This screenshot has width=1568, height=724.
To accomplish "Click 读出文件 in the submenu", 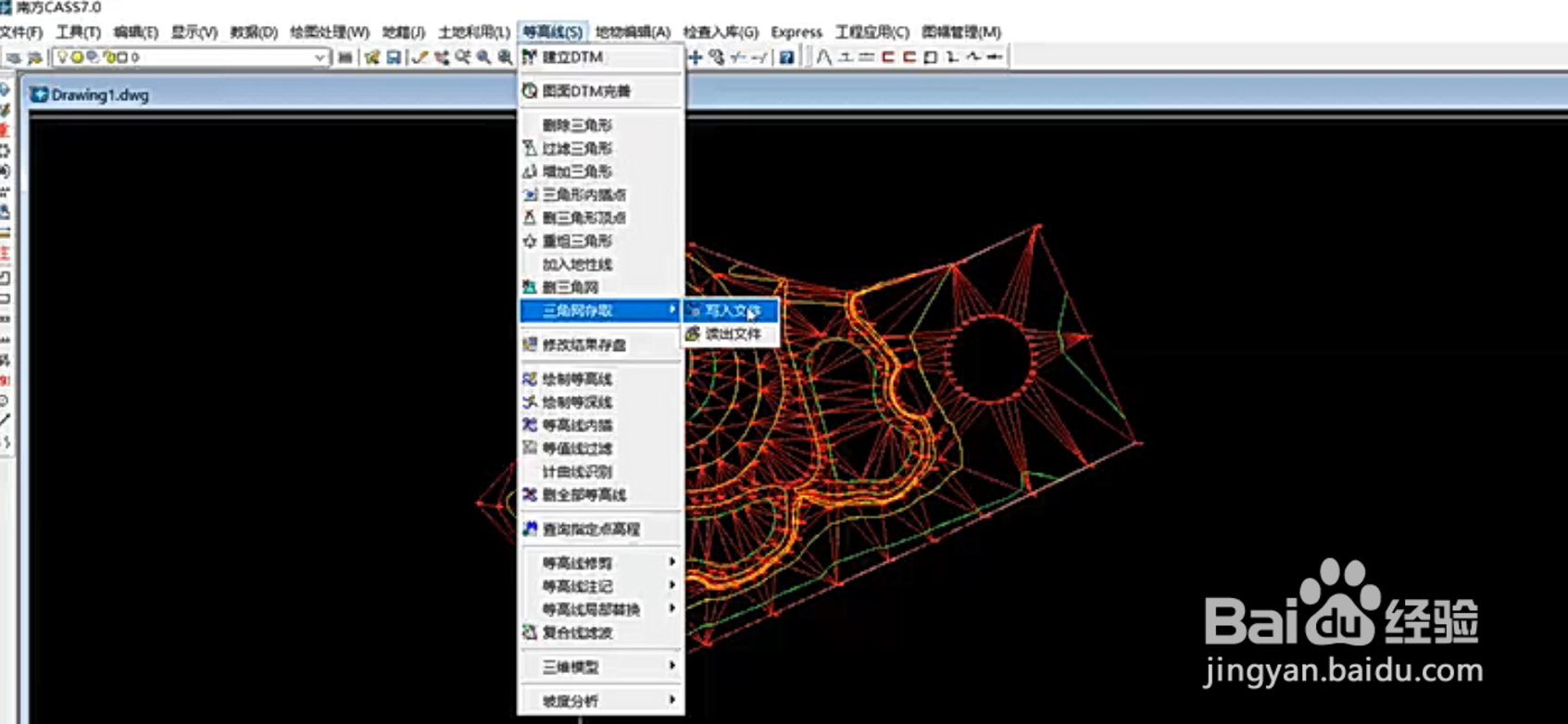I will click(x=731, y=333).
